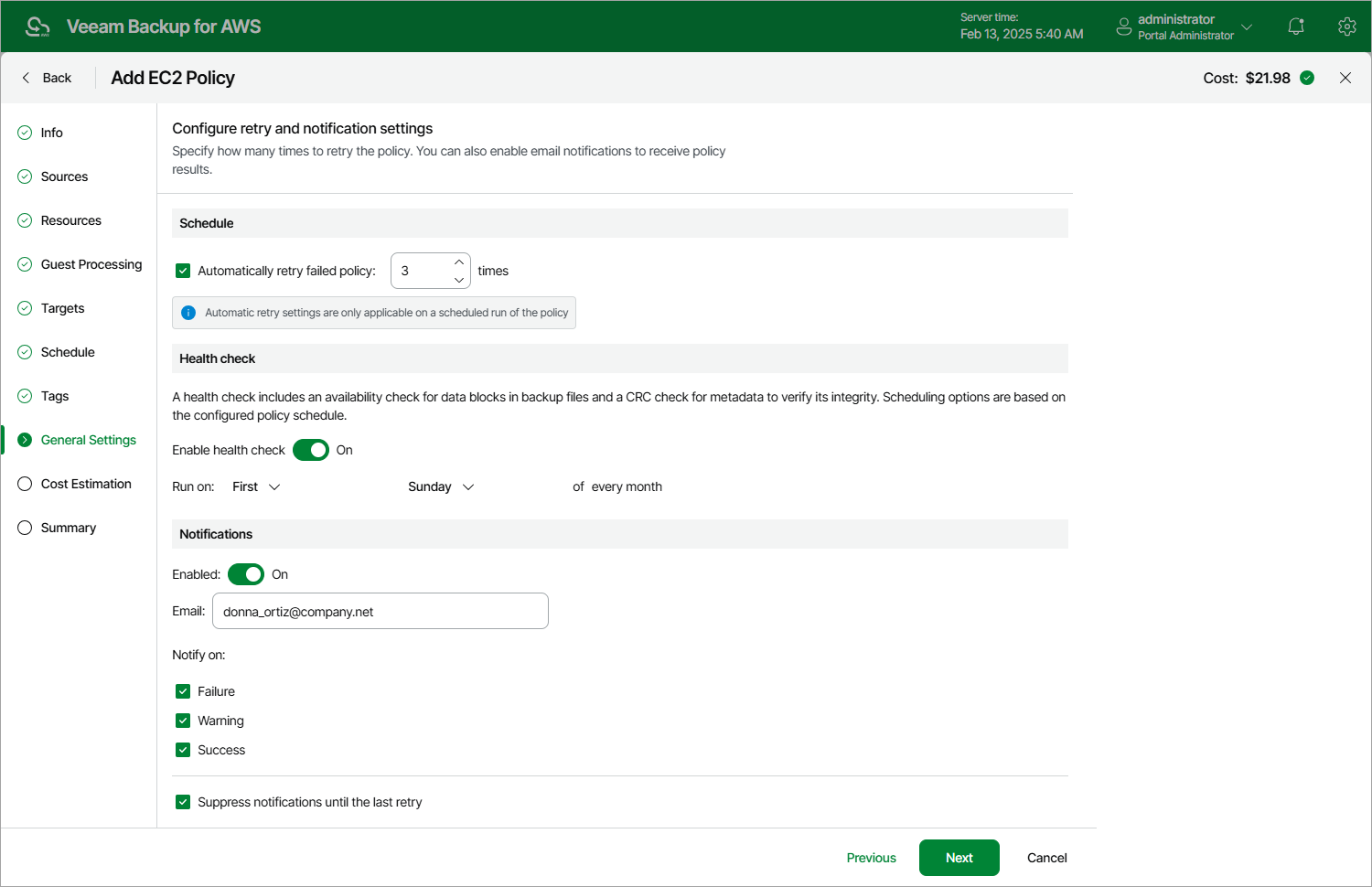Image resolution: width=1372 pixels, height=887 pixels.
Task: Decrease retry count with down arrow
Action: (459, 280)
